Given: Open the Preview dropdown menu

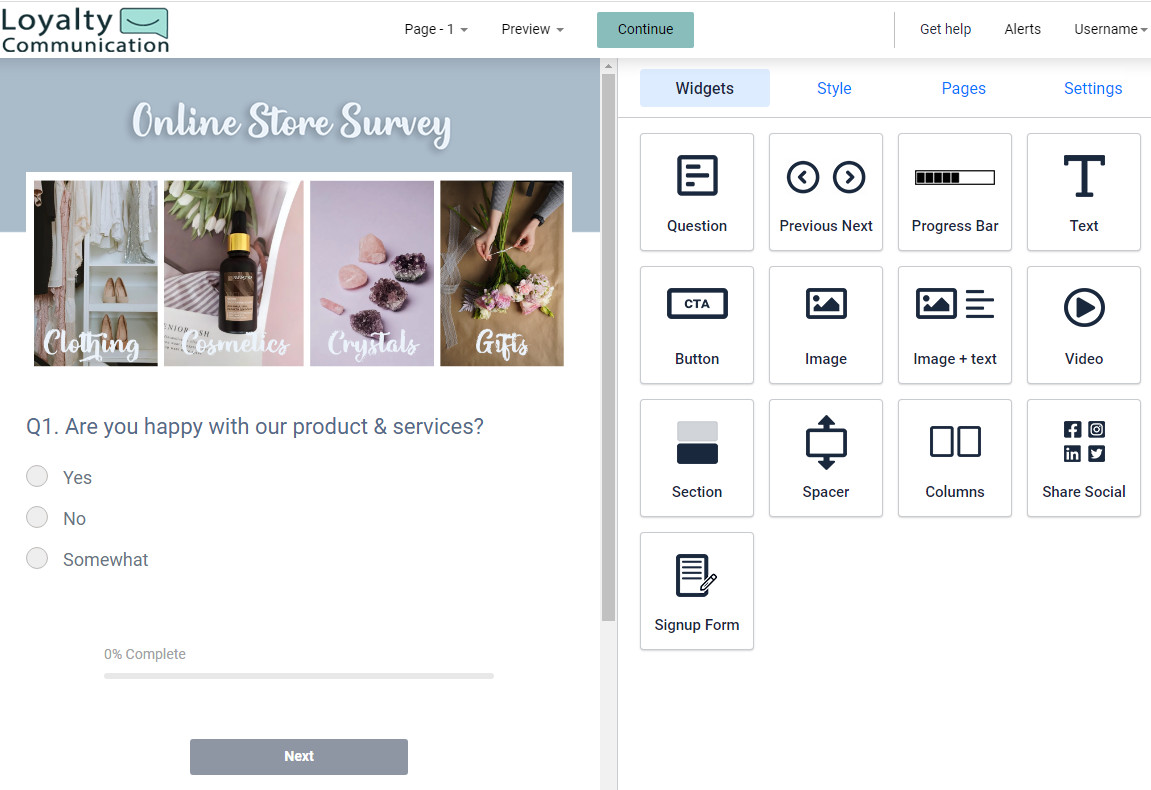Looking at the screenshot, I should pyautogui.click(x=532, y=29).
